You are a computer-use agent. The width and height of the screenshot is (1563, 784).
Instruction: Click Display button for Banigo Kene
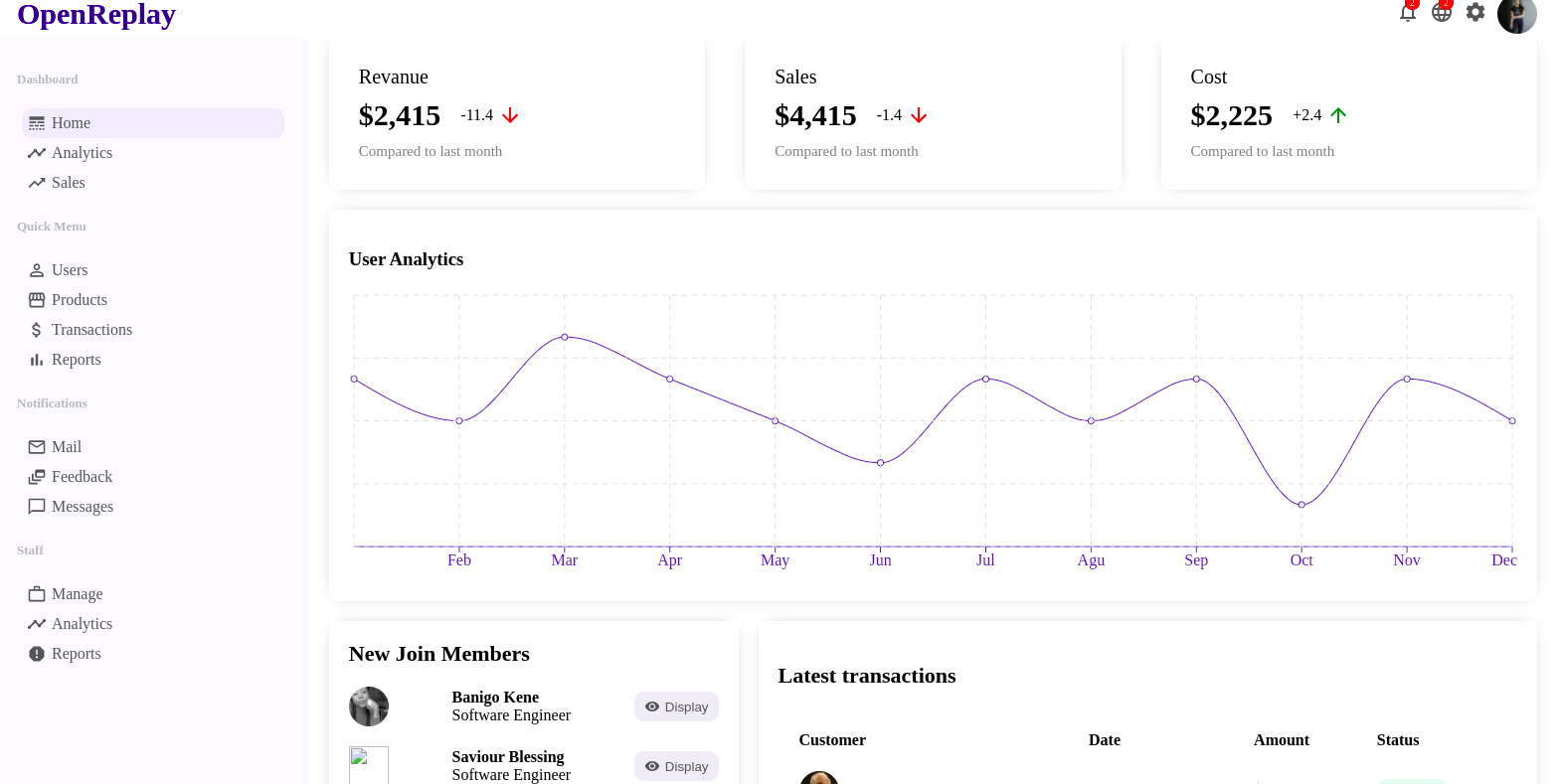[676, 706]
